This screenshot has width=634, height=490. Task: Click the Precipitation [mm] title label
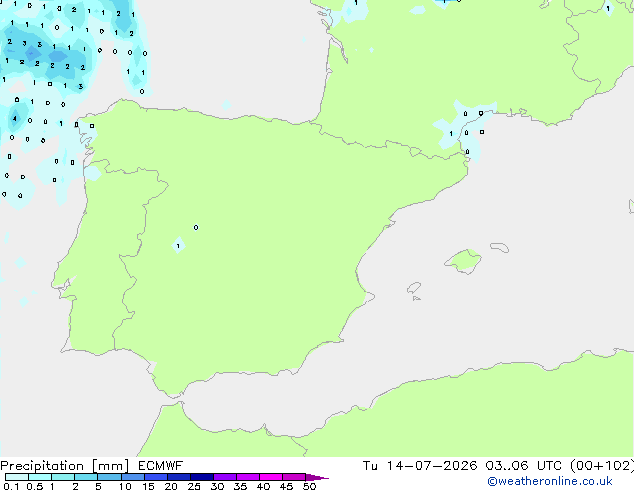pyautogui.click(x=65, y=466)
